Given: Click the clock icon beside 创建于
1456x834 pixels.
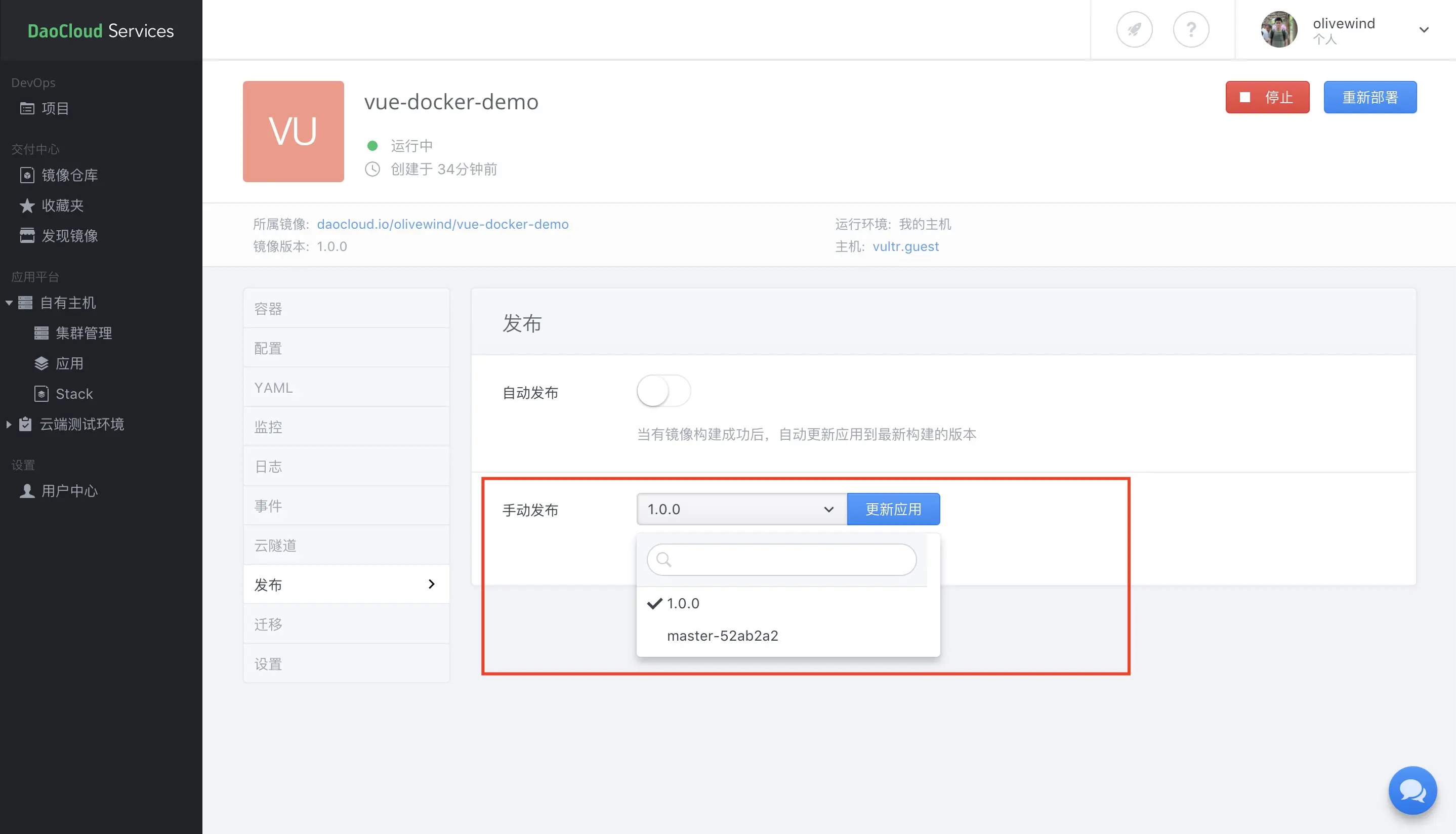Looking at the screenshot, I should [372, 169].
